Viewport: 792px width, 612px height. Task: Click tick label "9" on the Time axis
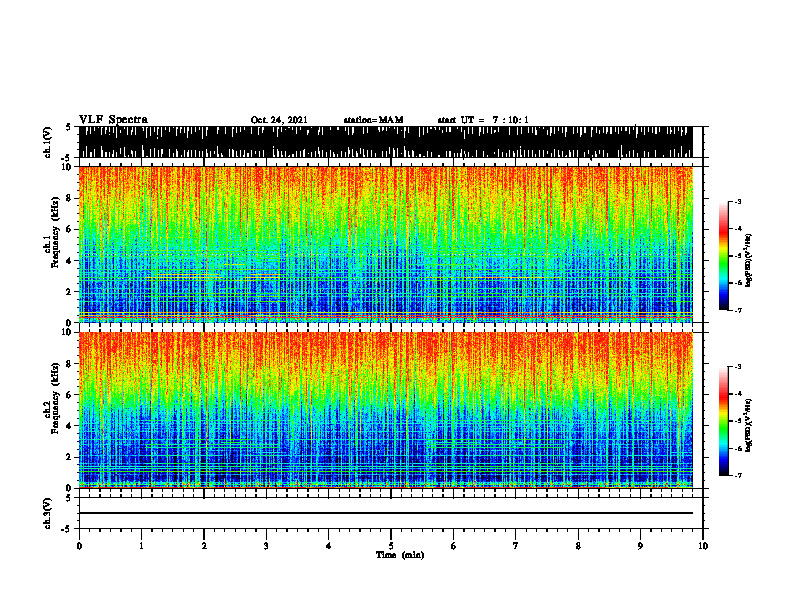click(x=640, y=546)
